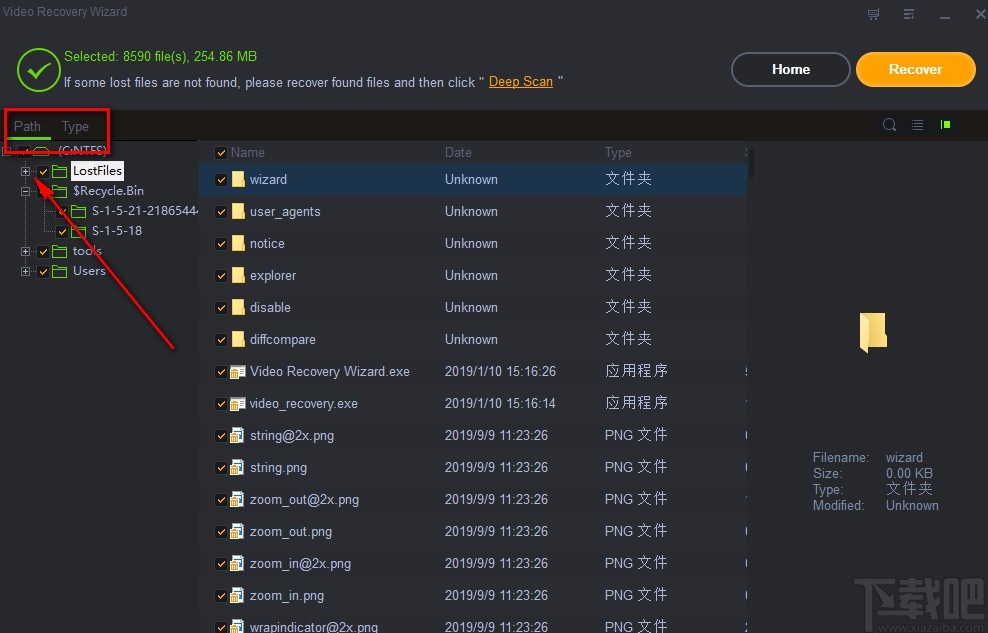The image size is (988, 633).
Task: Expand the Users tree node
Action: (25, 271)
